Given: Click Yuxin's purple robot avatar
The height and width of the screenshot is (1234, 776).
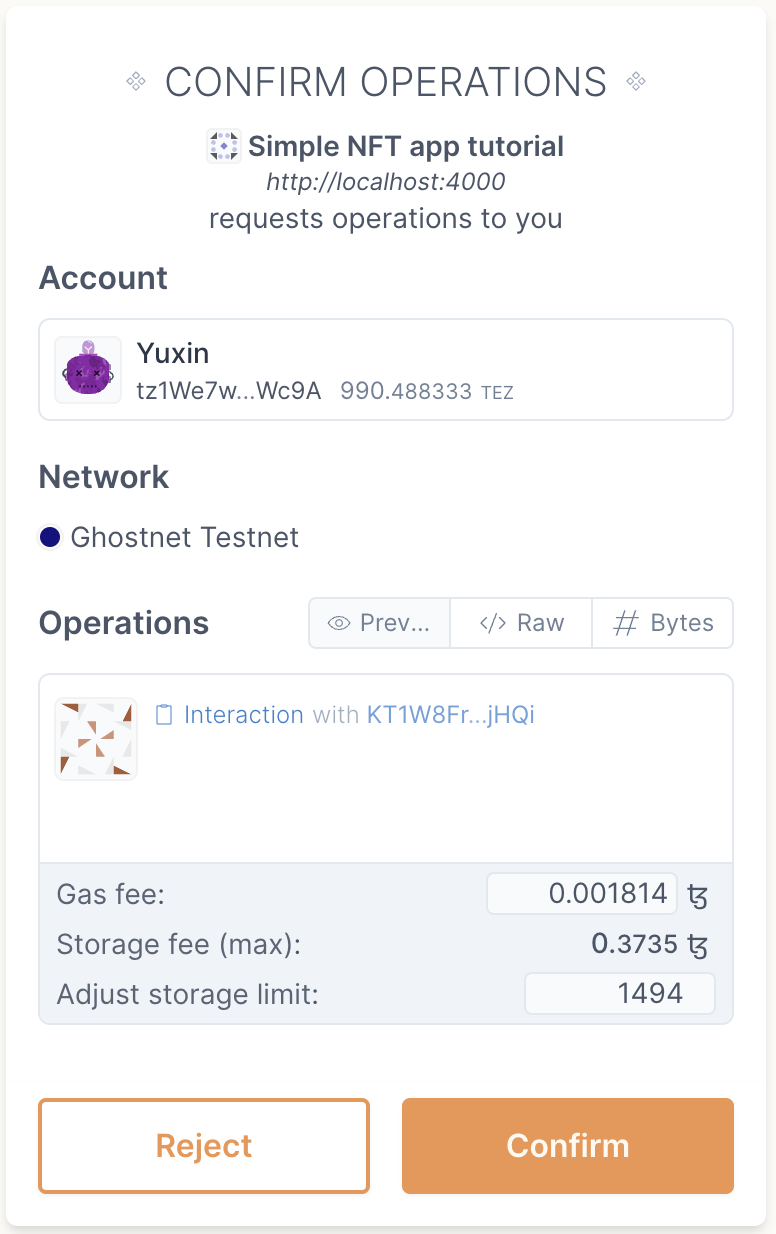Looking at the screenshot, I should pyautogui.click(x=88, y=370).
